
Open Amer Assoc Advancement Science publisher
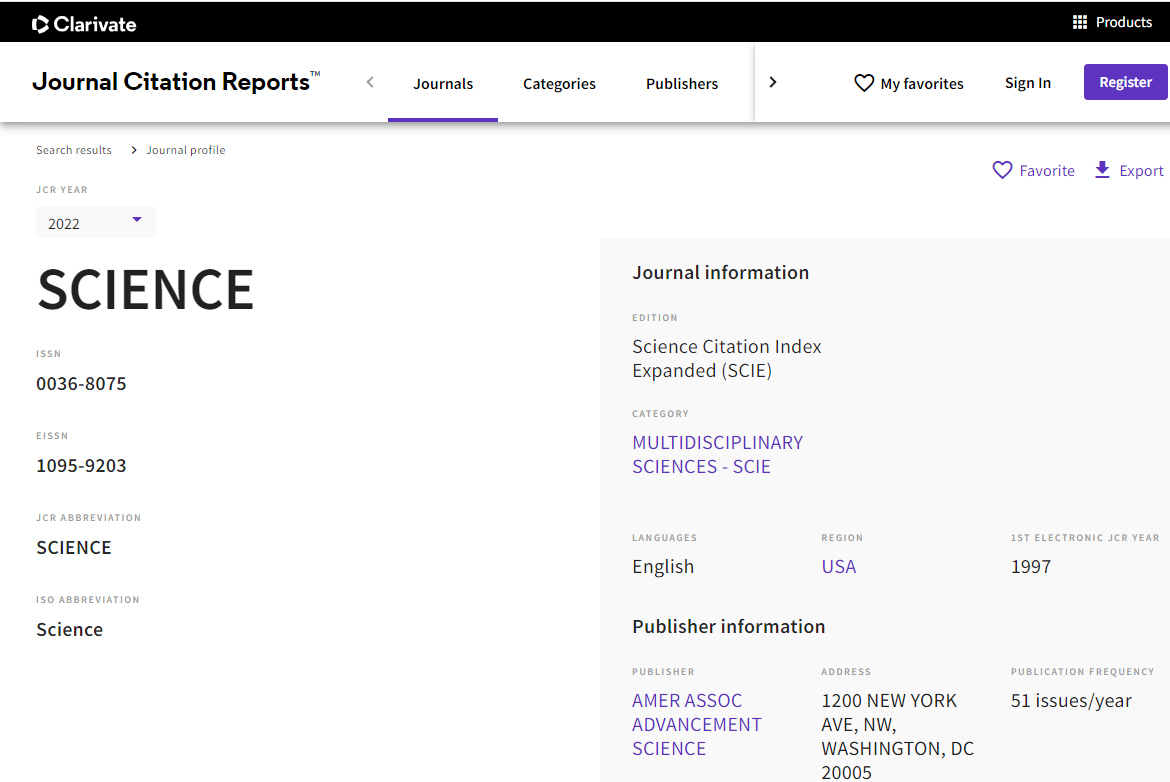(697, 725)
